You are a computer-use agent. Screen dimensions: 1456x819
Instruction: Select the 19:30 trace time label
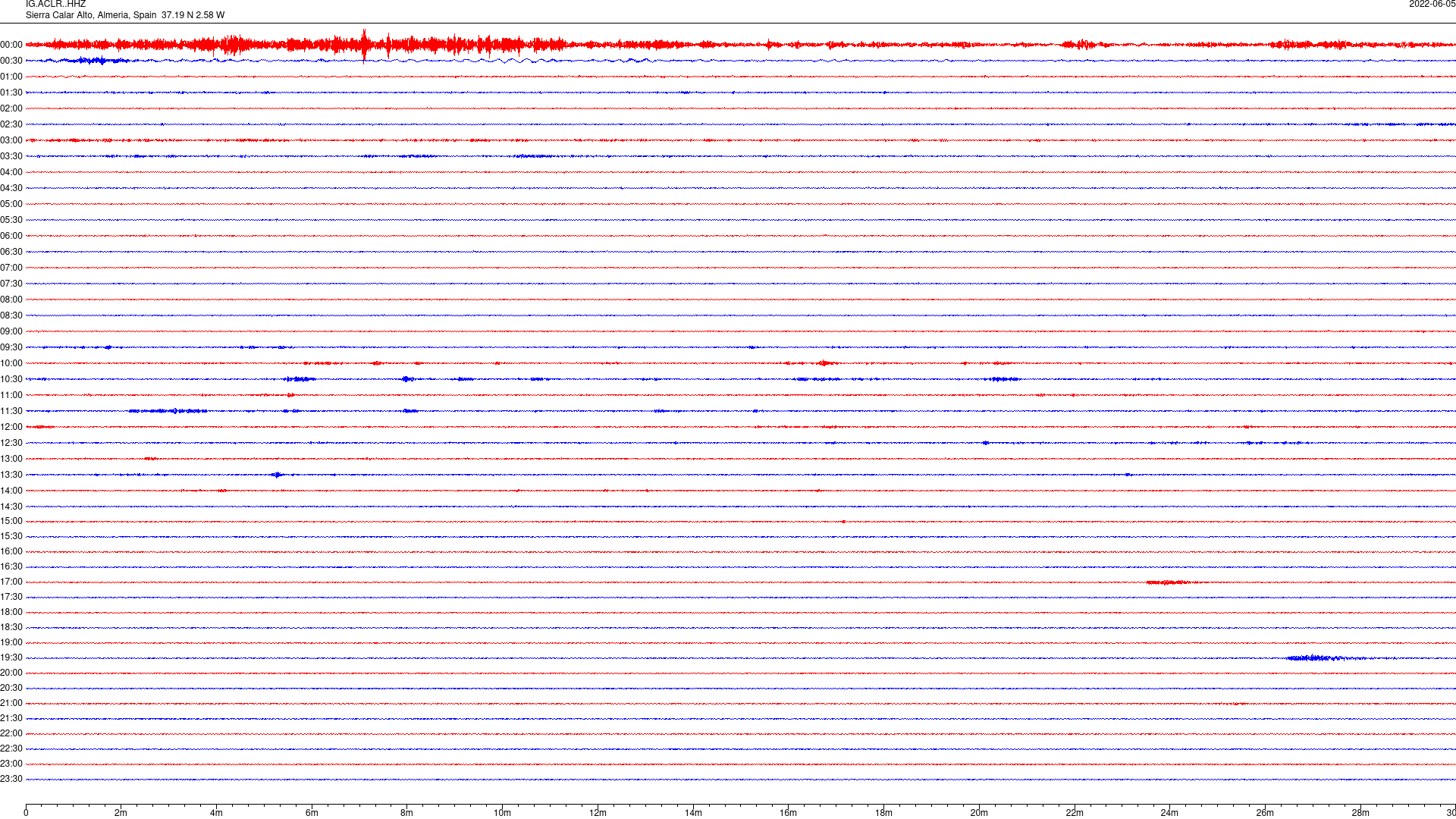[x=11, y=657]
